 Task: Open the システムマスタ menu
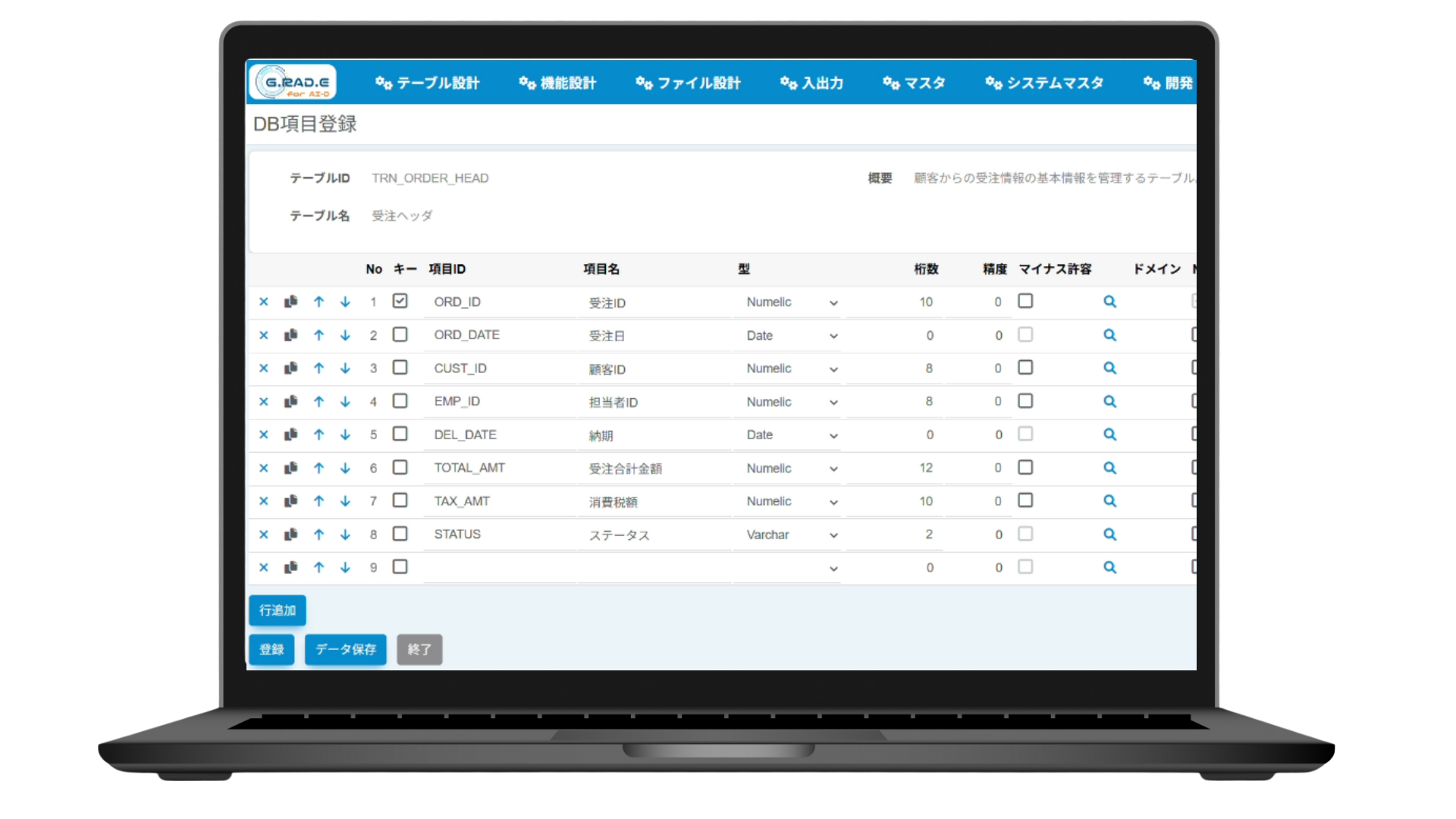(x=1044, y=83)
